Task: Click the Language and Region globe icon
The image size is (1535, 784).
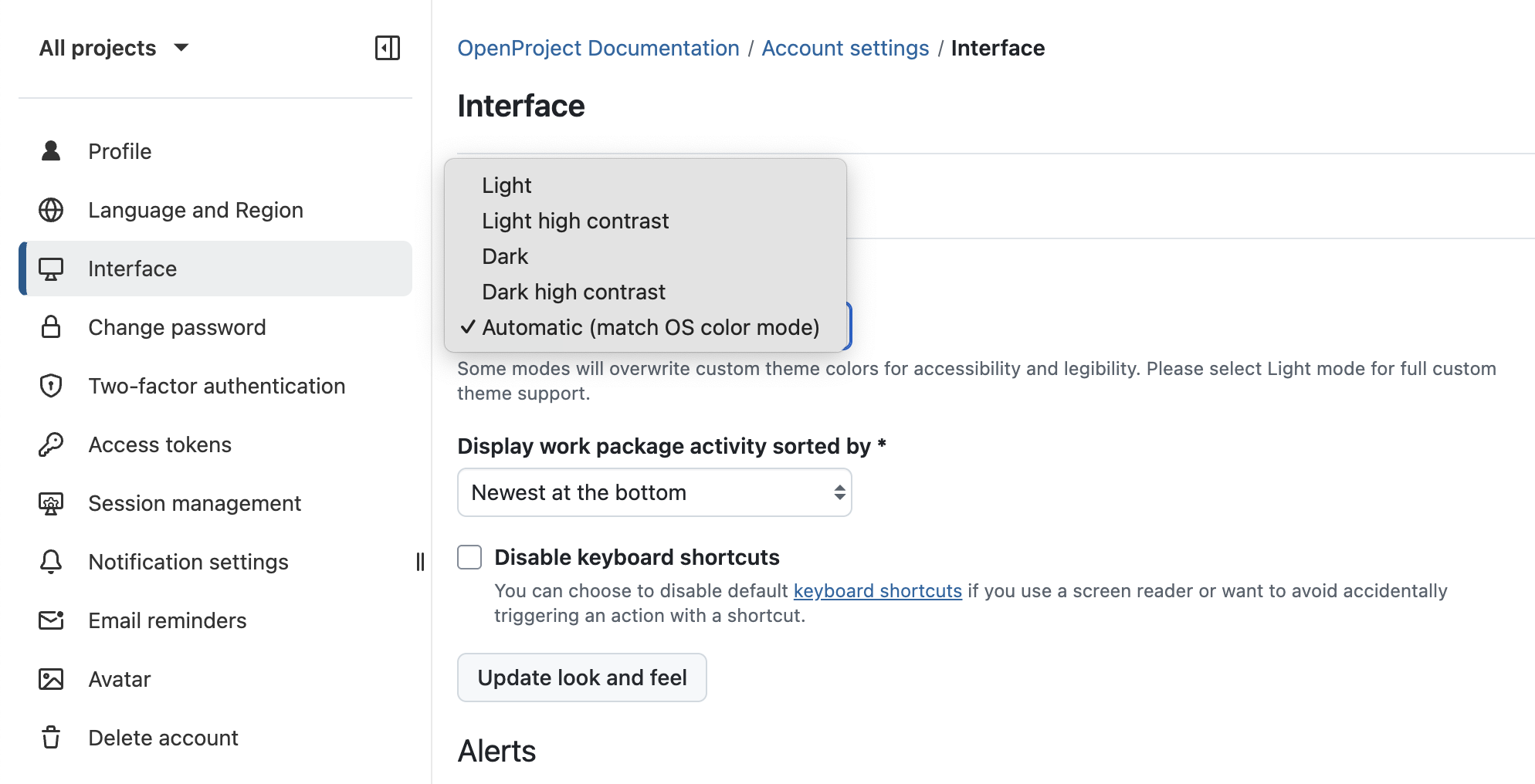Action: tap(51, 209)
